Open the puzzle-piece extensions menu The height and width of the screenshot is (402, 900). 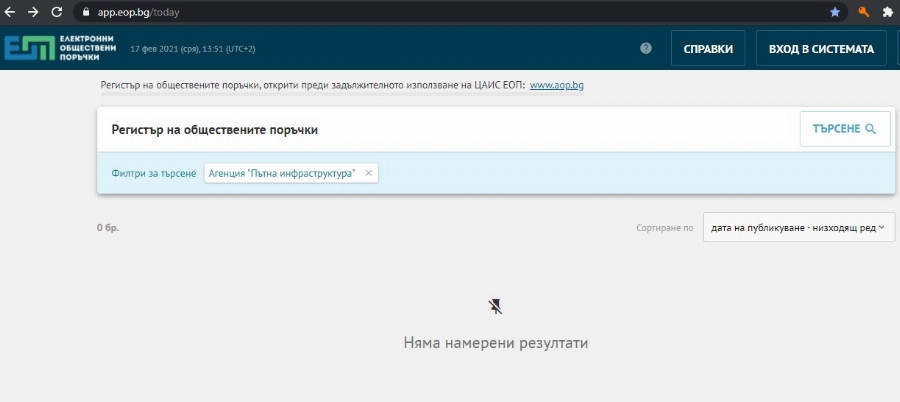pos(887,12)
